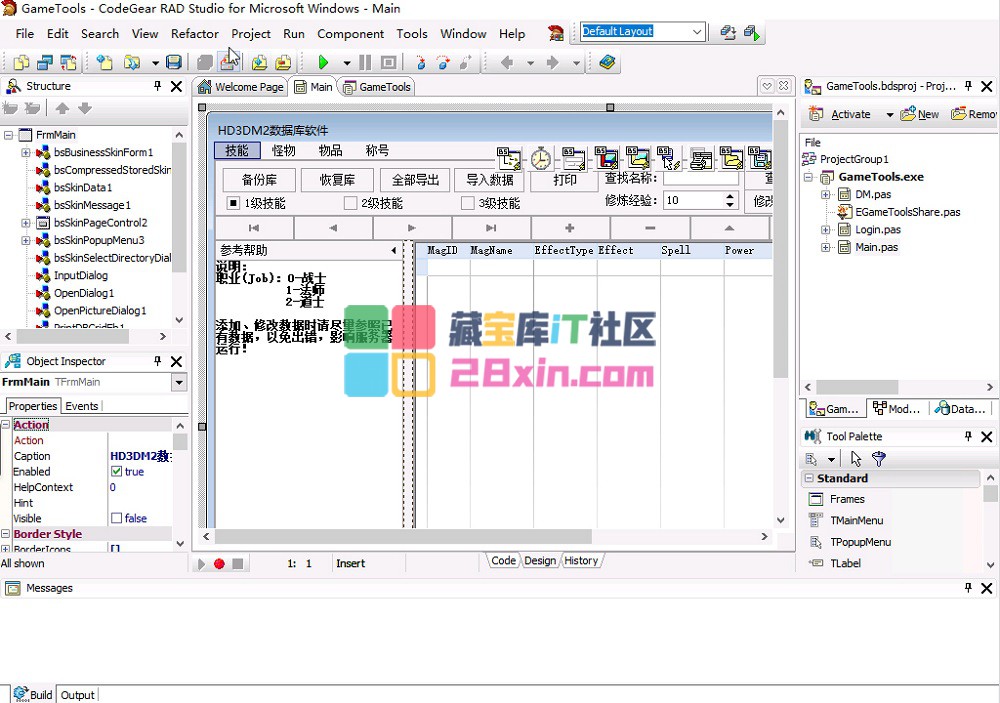Click the View Unit toolbar icon
This screenshot has height=703, width=1000.
pos(21,63)
